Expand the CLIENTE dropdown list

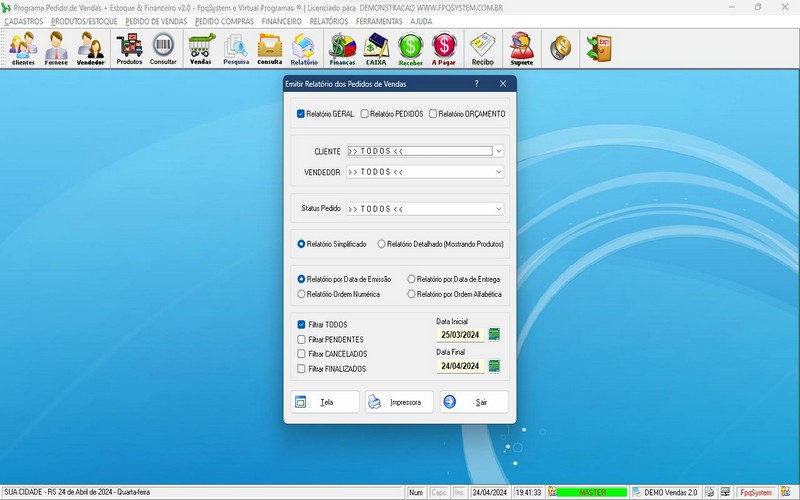pyautogui.click(x=498, y=152)
